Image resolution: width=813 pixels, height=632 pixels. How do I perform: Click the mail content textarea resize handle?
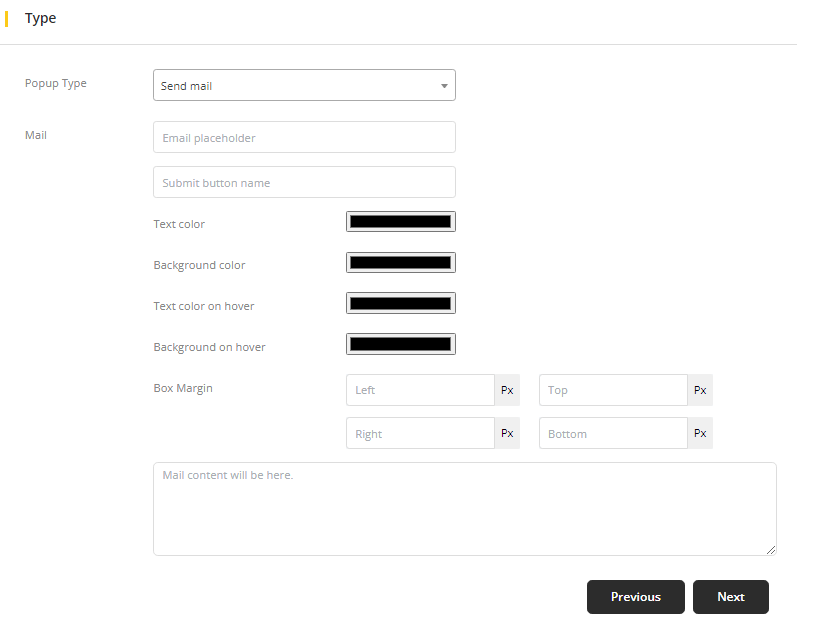[770, 549]
